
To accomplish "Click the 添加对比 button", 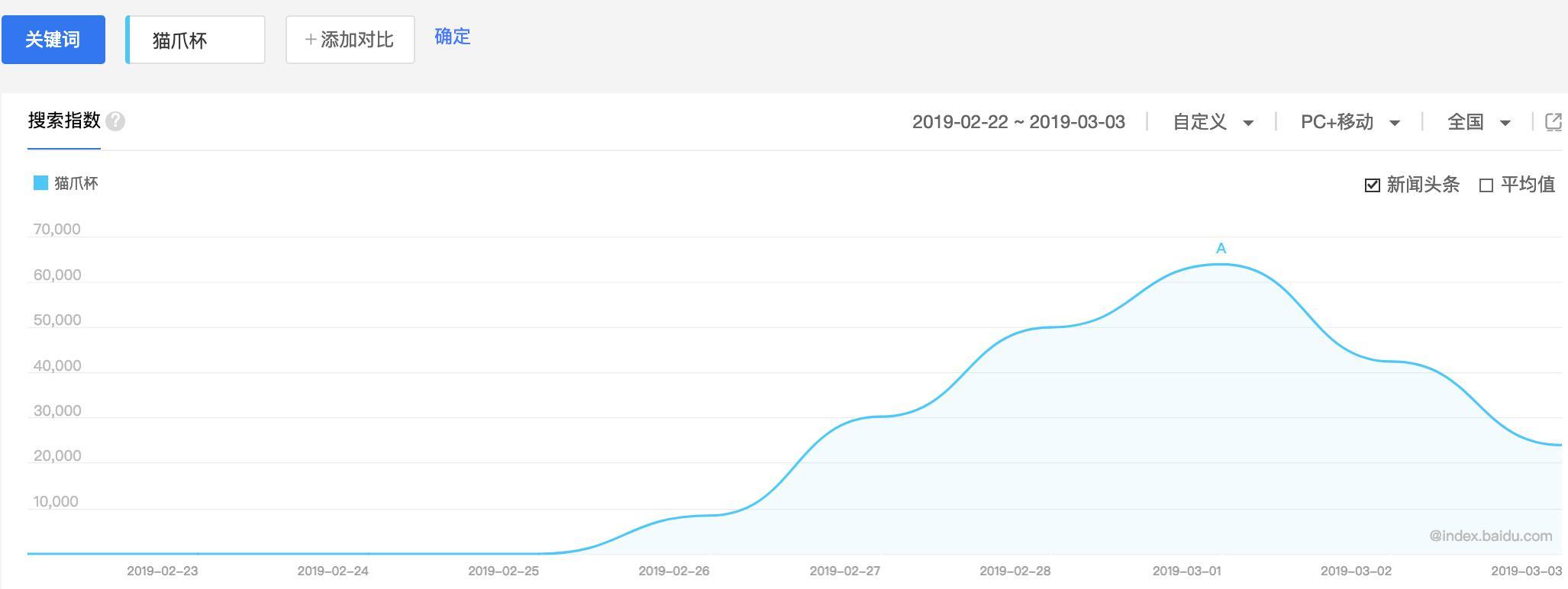I will pos(350,40).
